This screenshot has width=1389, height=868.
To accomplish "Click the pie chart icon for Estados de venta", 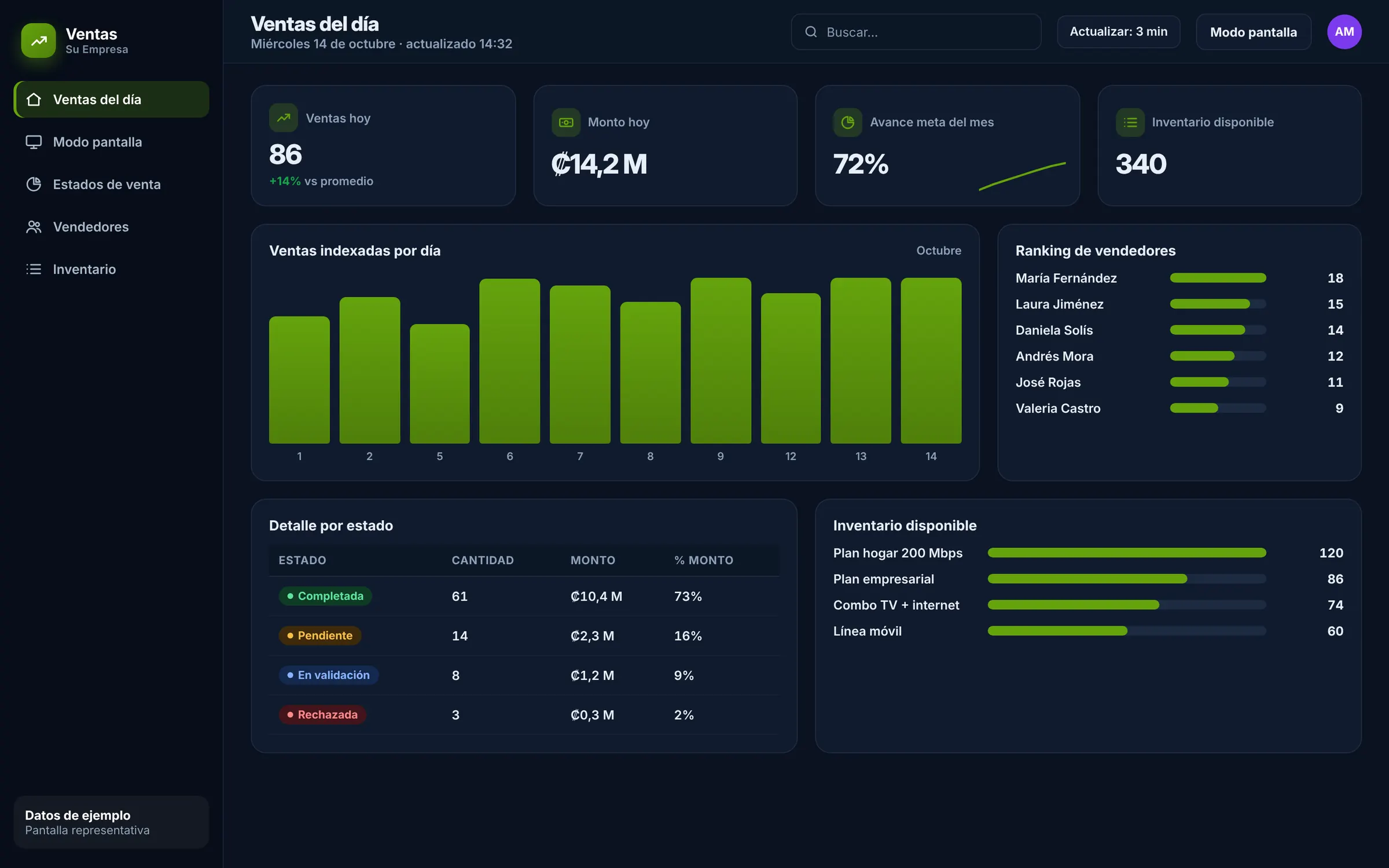I will 34,184.
